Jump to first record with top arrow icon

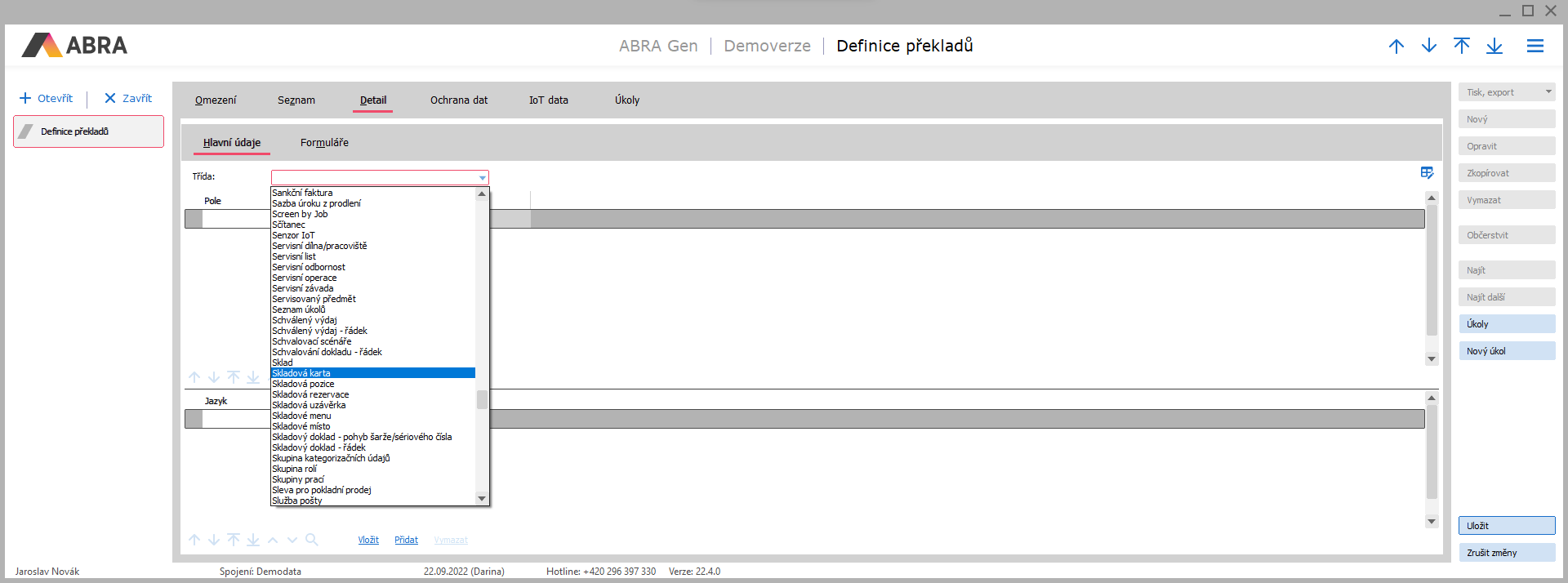click(x=1461, y=47)
